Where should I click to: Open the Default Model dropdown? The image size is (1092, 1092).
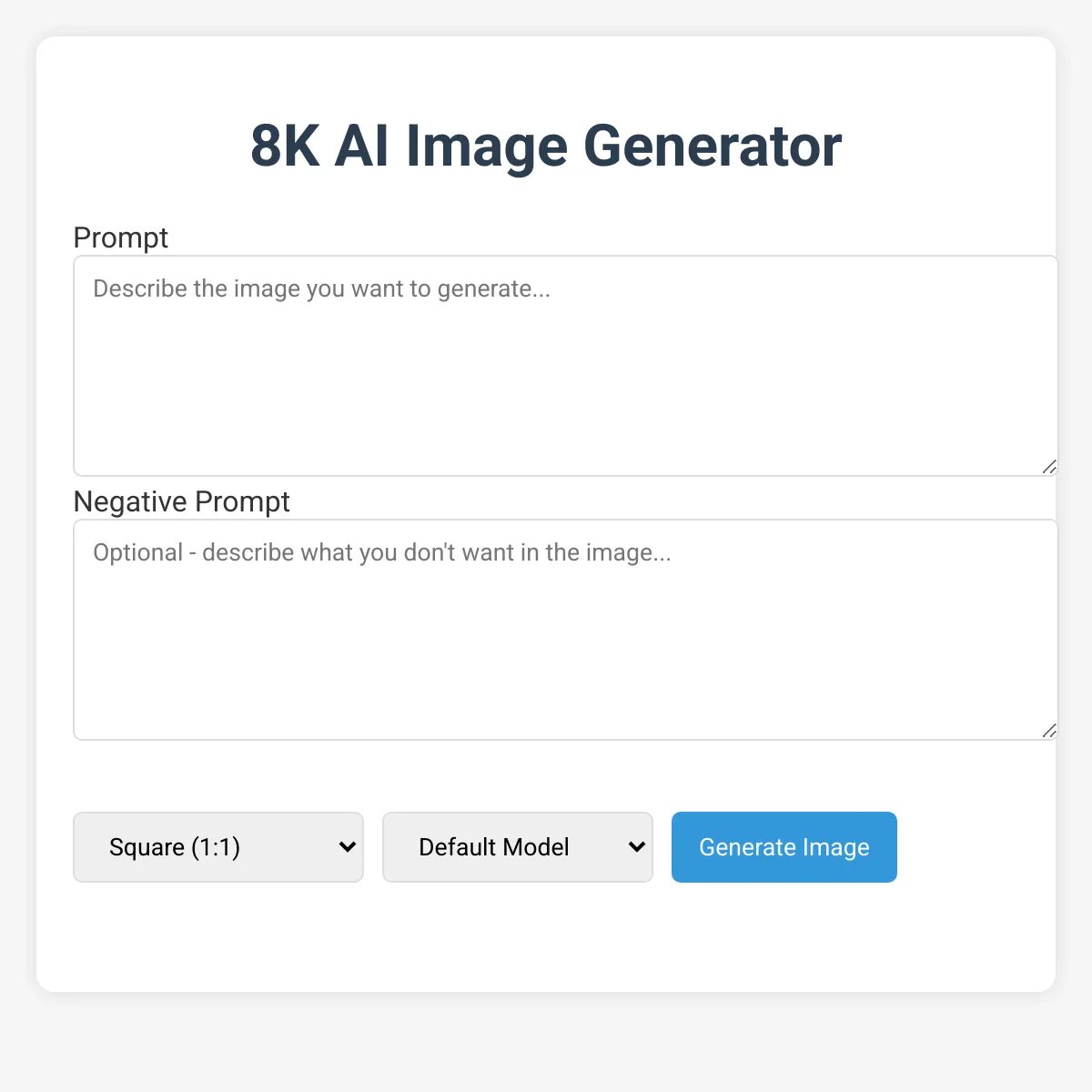click(x=517, y=847)
